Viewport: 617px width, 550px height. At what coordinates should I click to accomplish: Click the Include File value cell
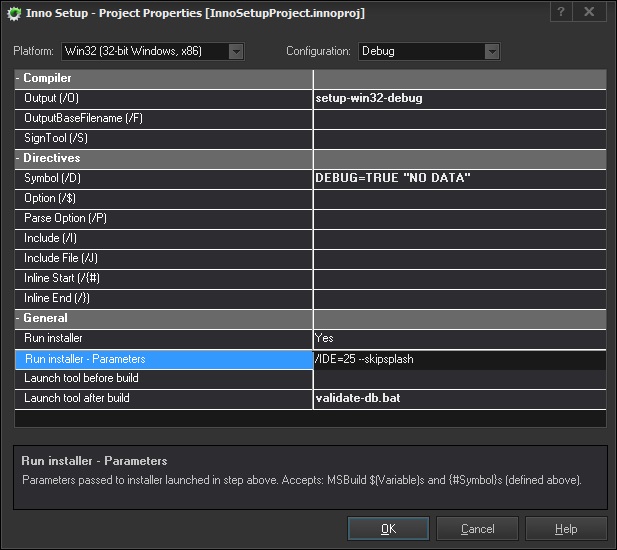pos(460,258)
